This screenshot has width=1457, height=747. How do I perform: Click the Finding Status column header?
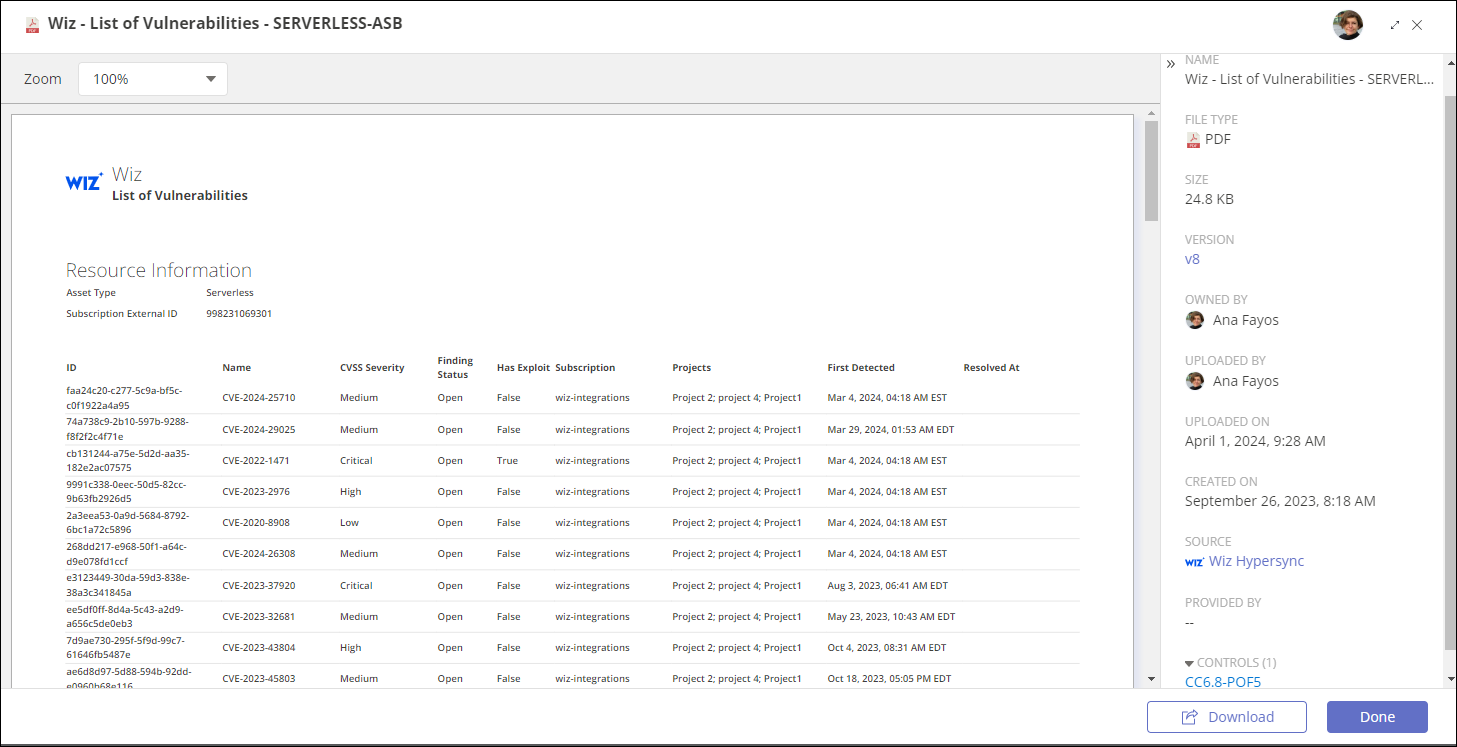pyautogui.click(x=455, y=368)
